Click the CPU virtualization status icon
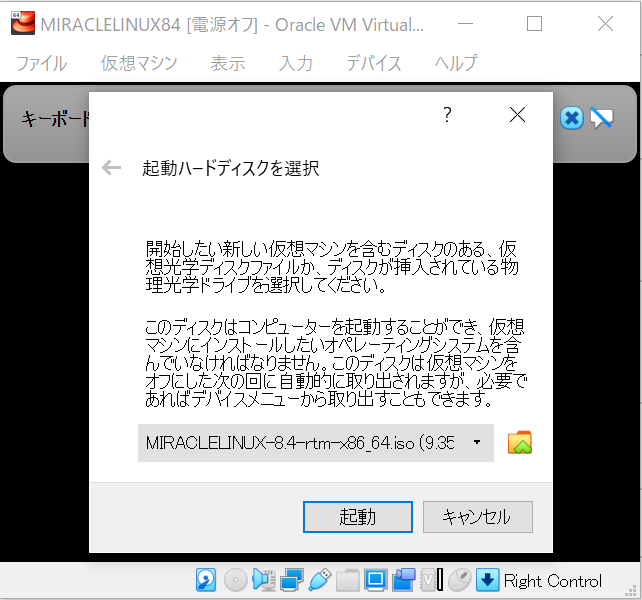This screenshot has height=600, width=642. click(432, 580)
